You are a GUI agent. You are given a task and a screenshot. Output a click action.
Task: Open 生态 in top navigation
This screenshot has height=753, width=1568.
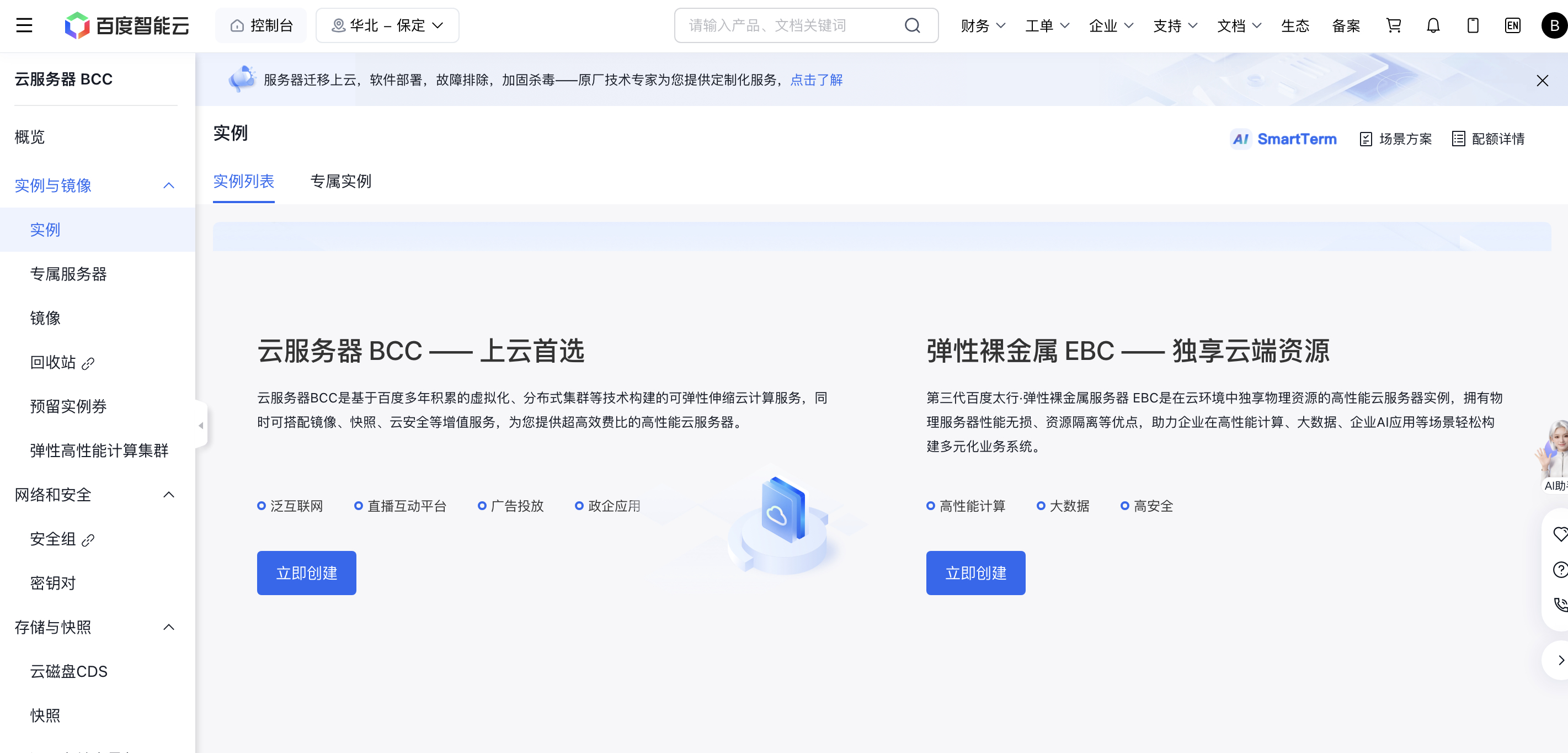[1295, 25]
